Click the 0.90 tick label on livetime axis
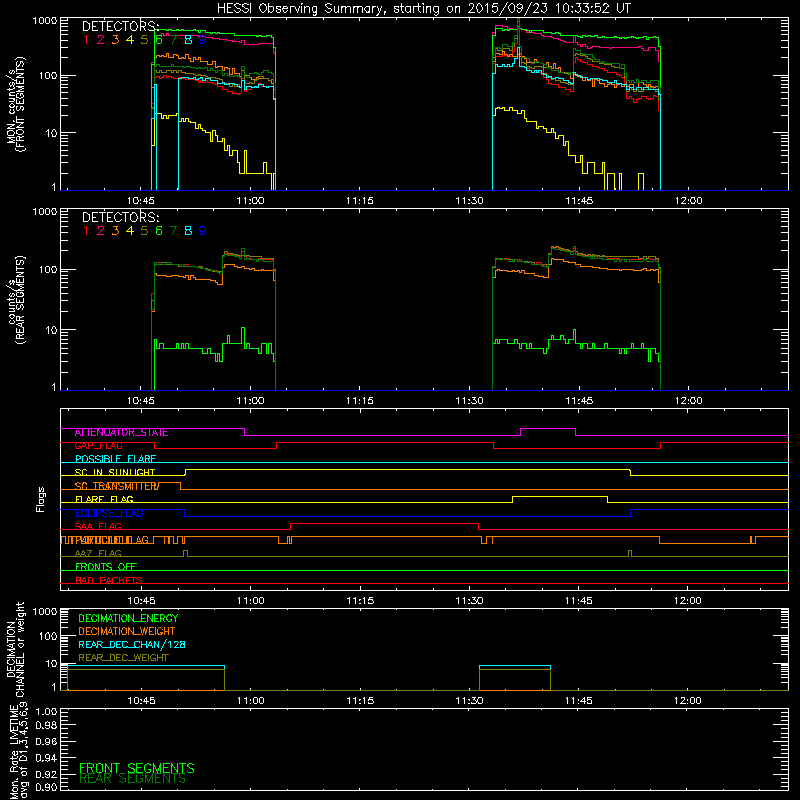The height and width of the screenshot is (800, 800). pyautogui.click(x=46, y=787)
